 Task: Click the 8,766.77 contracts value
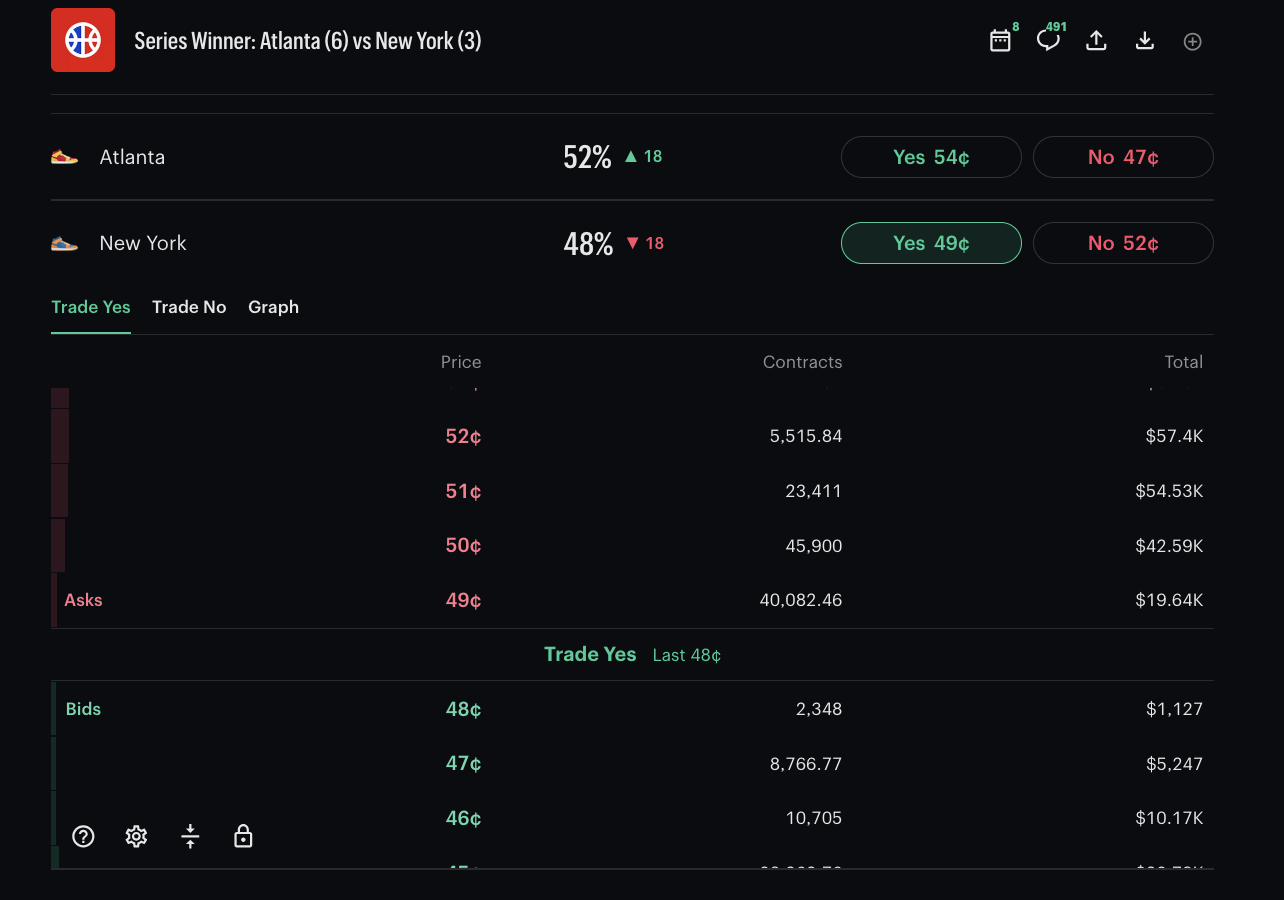[806, 764]
